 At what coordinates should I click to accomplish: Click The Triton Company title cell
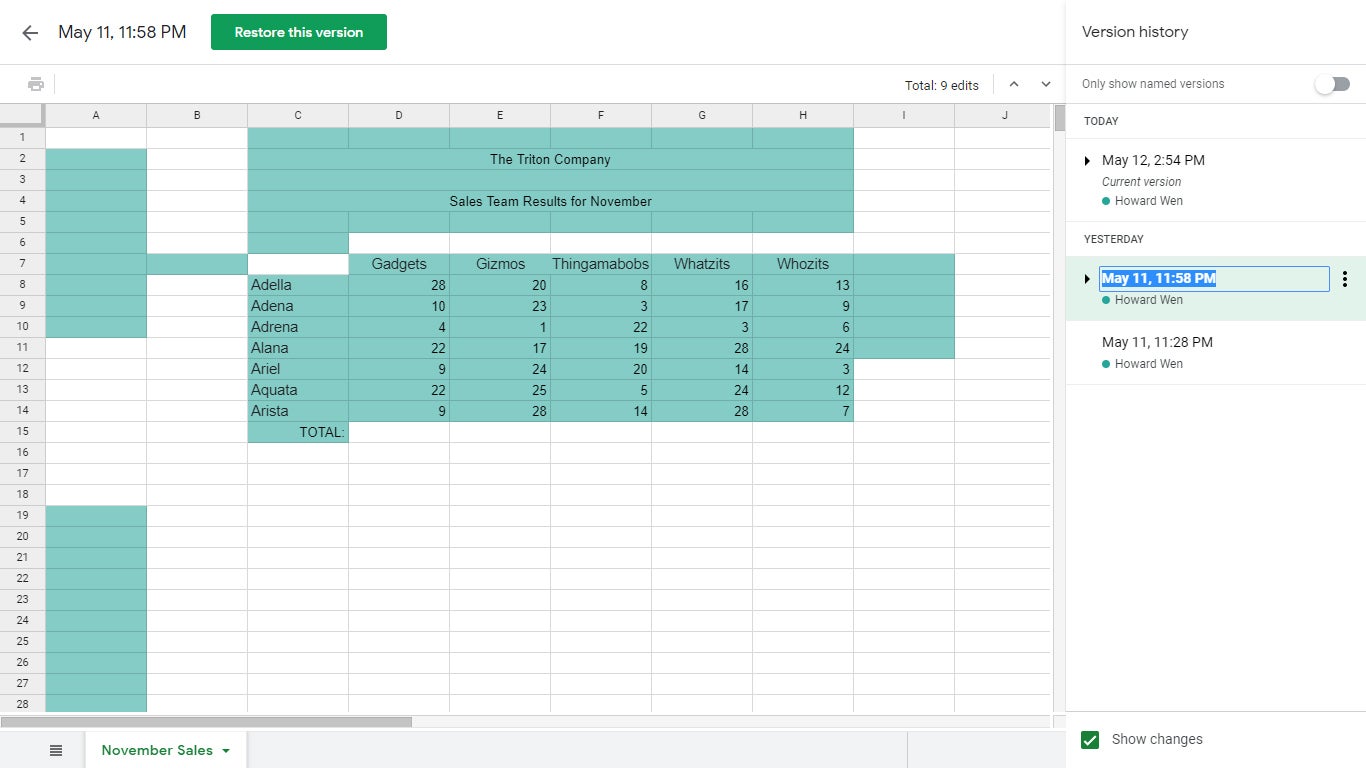click(550, 159)
